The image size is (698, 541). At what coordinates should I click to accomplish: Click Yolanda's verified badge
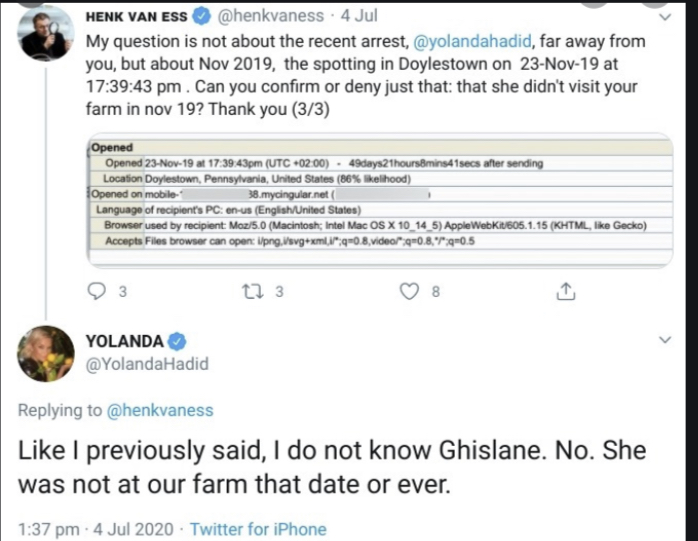tap(174, 338)
